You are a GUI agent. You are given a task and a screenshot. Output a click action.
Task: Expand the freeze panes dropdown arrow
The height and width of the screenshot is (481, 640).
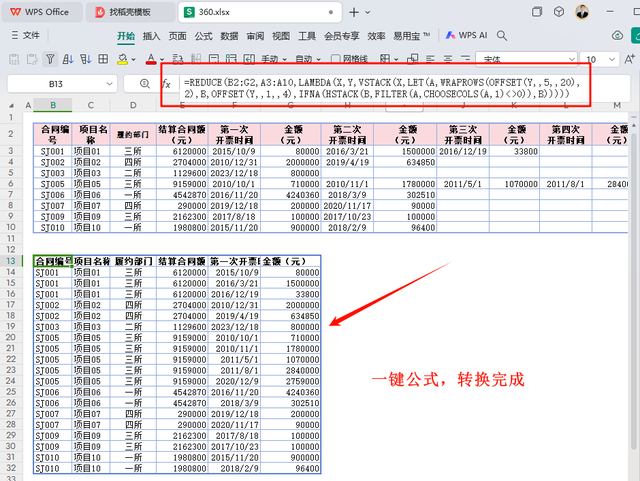(x=396, y=60)
